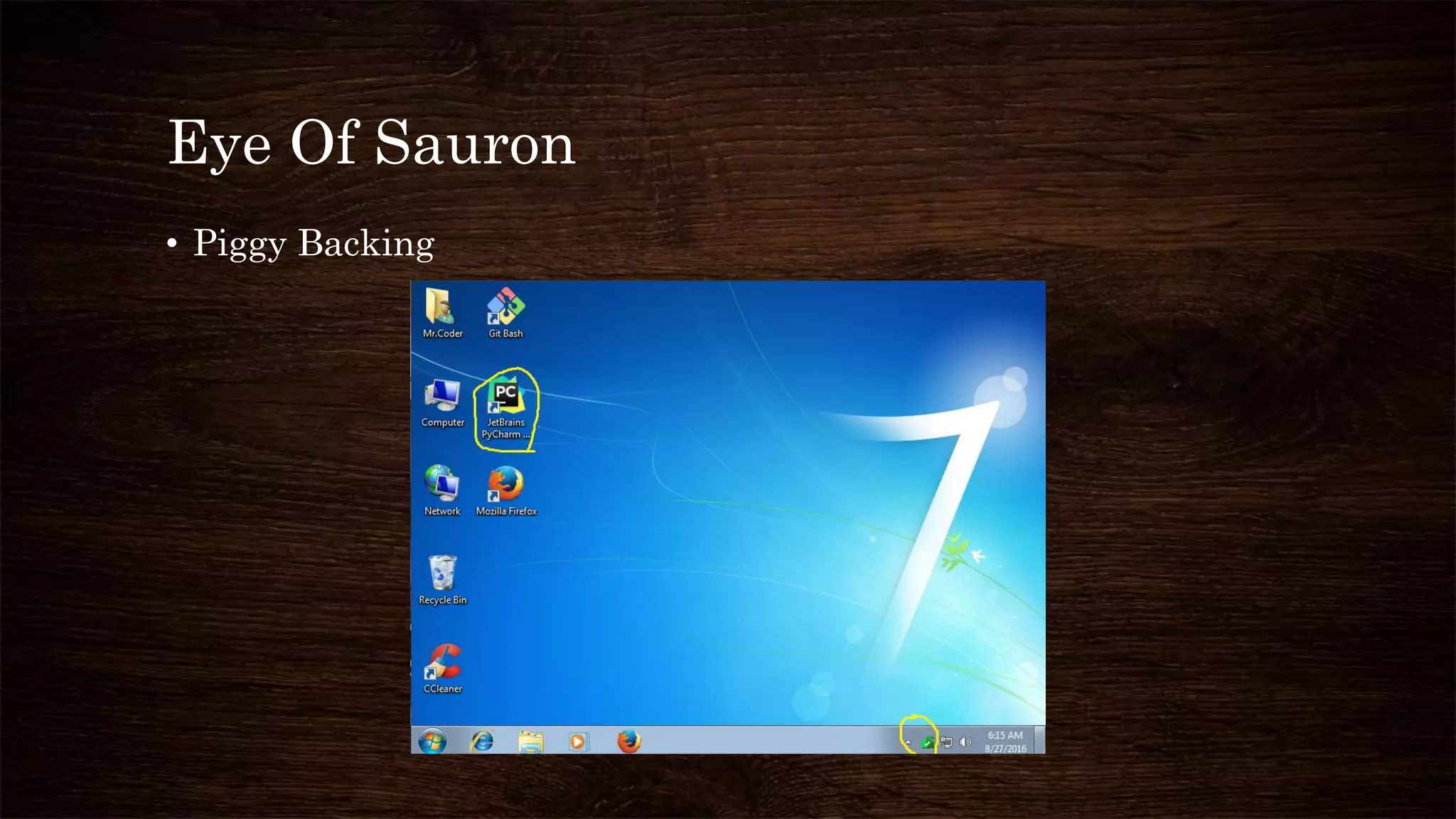Click the speaker volume tray icon
This screenshot has width=1456, height=819.
[965, 742]
